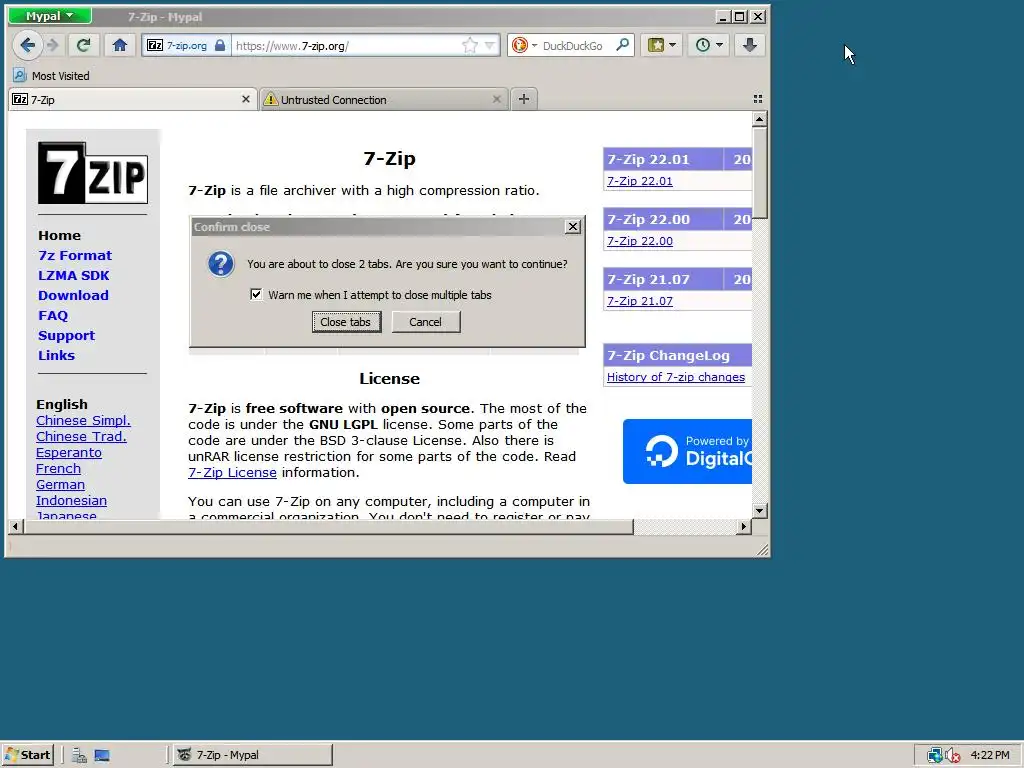The image size is (1024, 768).
Task: Expand the bookmarks button dropdown arrow
Action: click(x=673, y=45)
